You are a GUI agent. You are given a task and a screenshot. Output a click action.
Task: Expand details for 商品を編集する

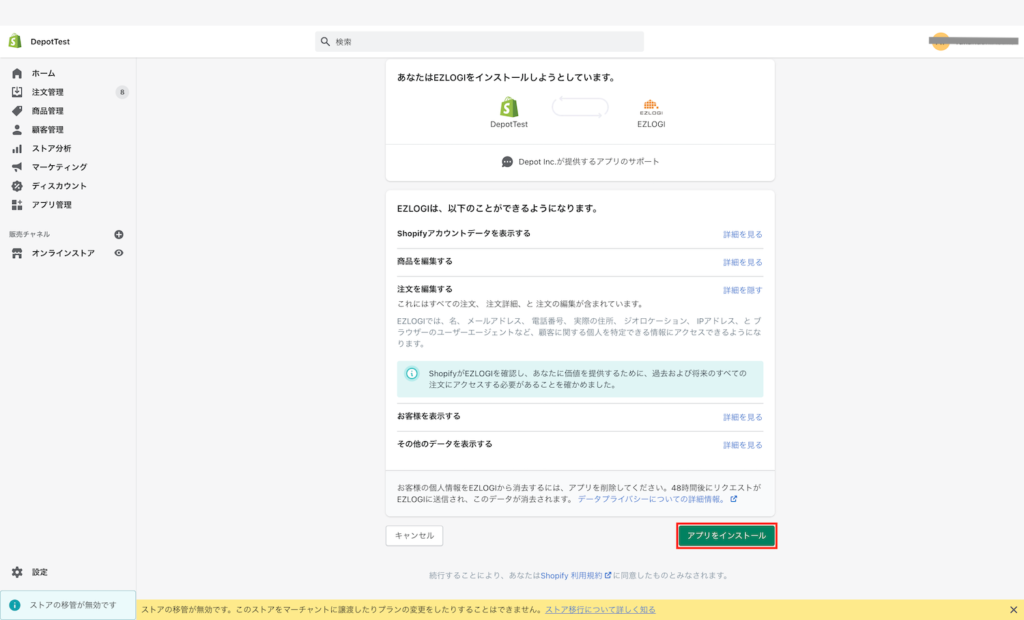(742, 262)
